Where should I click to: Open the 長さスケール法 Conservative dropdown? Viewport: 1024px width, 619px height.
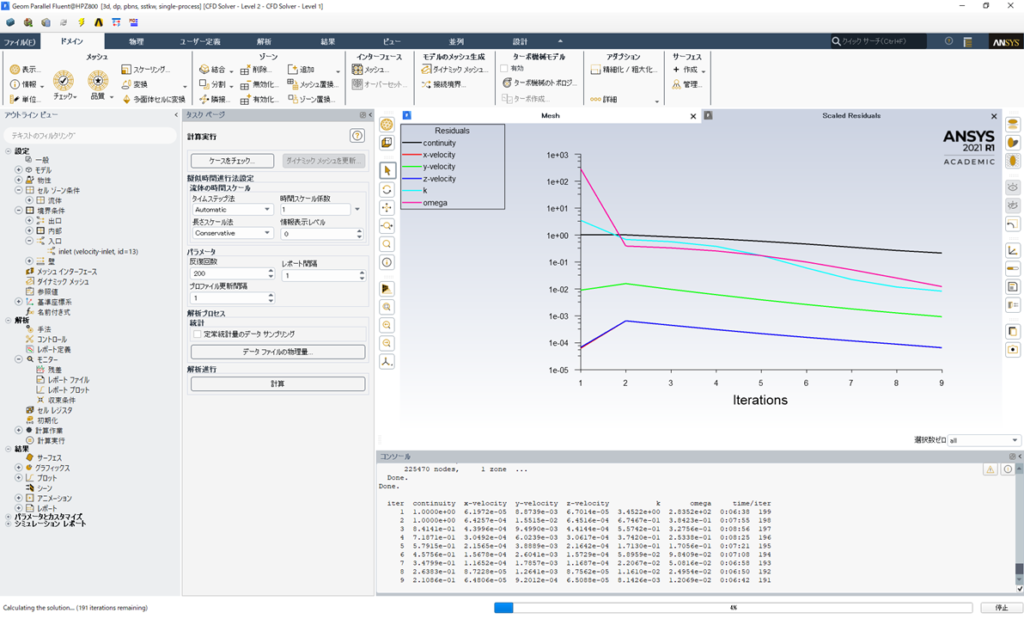click(x=232, y=233)
